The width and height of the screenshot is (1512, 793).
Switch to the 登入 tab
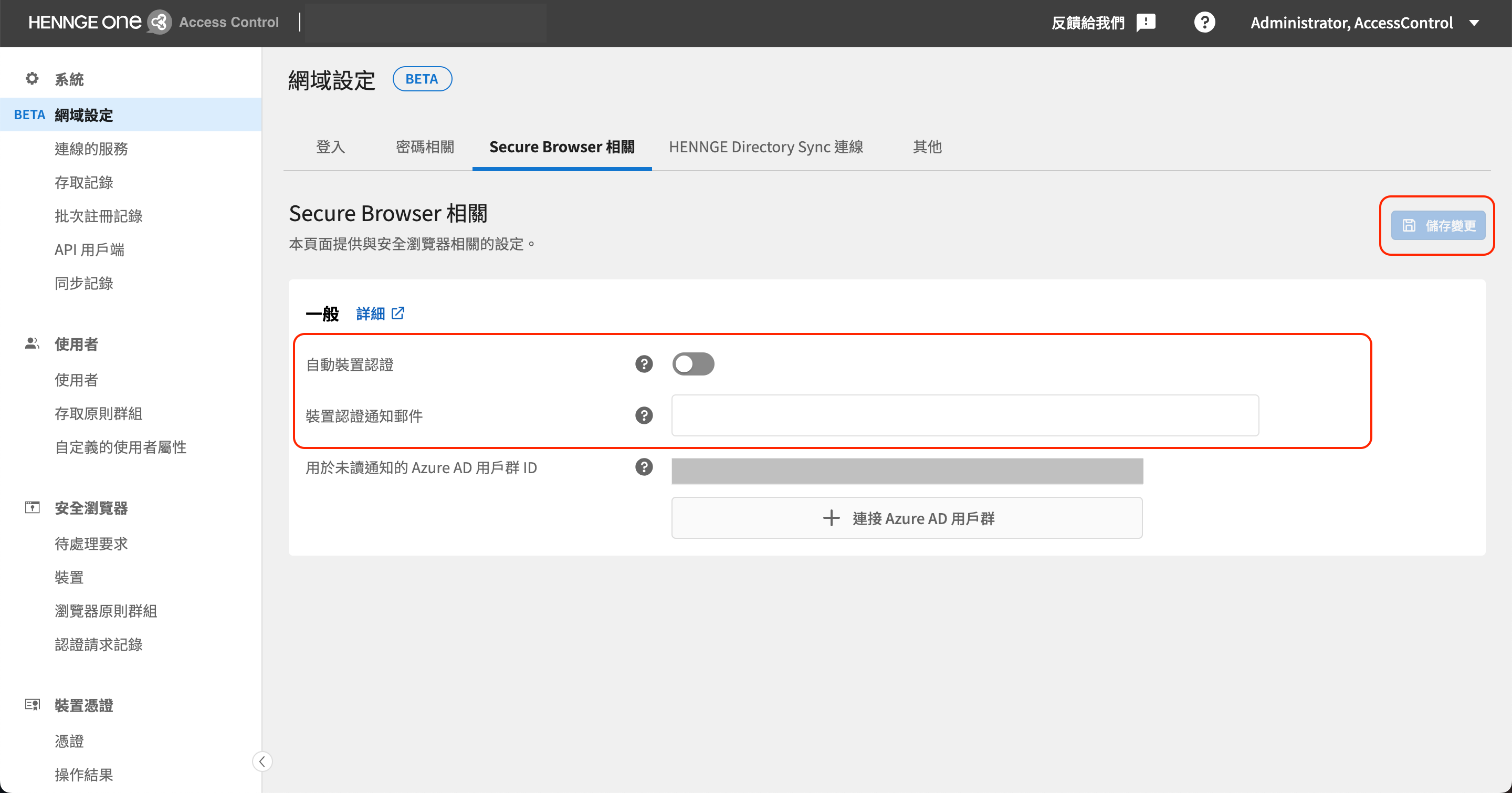coord(330,147)
